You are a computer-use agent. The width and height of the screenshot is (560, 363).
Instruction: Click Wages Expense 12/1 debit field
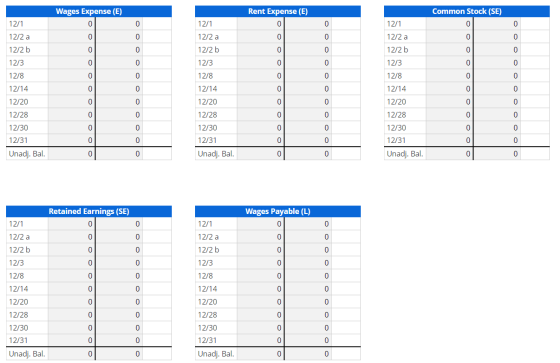pyautogui.click(x=71, y=24)
